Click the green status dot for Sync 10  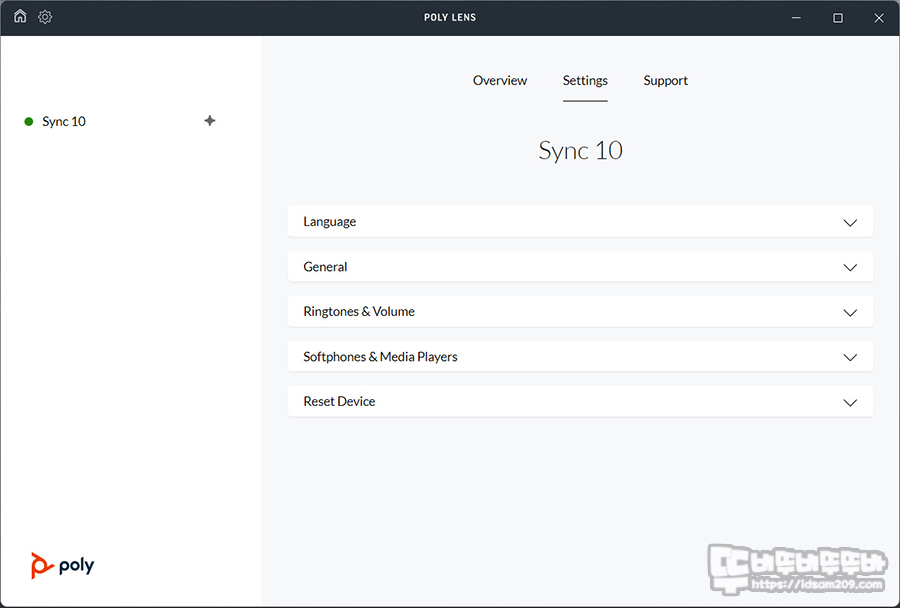(29, 121)
